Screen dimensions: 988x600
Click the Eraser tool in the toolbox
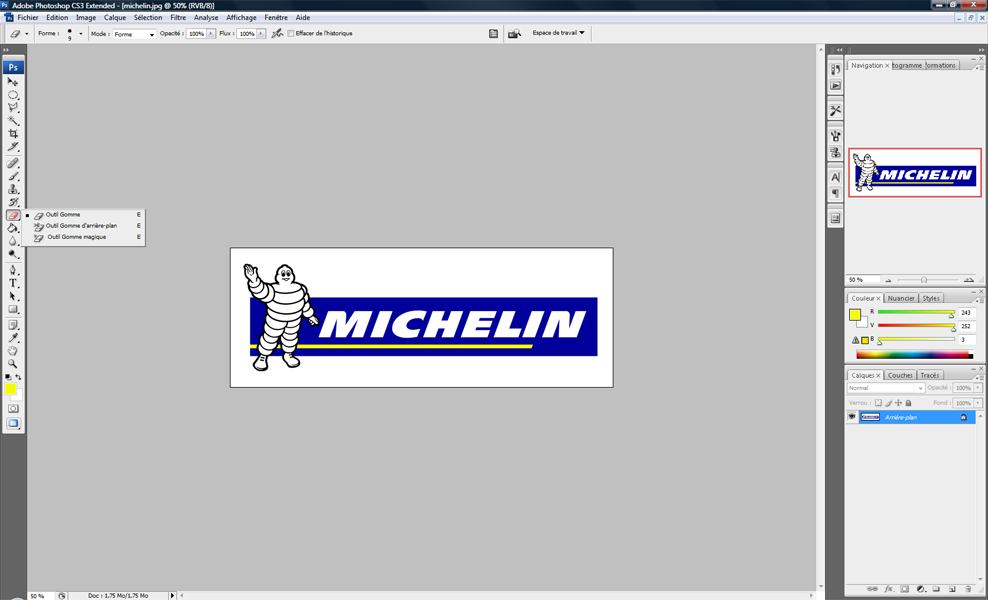pos(13,216)
